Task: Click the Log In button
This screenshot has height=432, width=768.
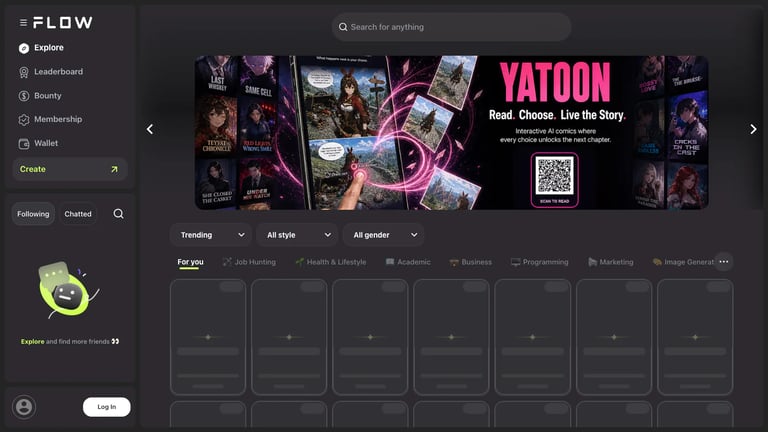Action: coord(107,407)
